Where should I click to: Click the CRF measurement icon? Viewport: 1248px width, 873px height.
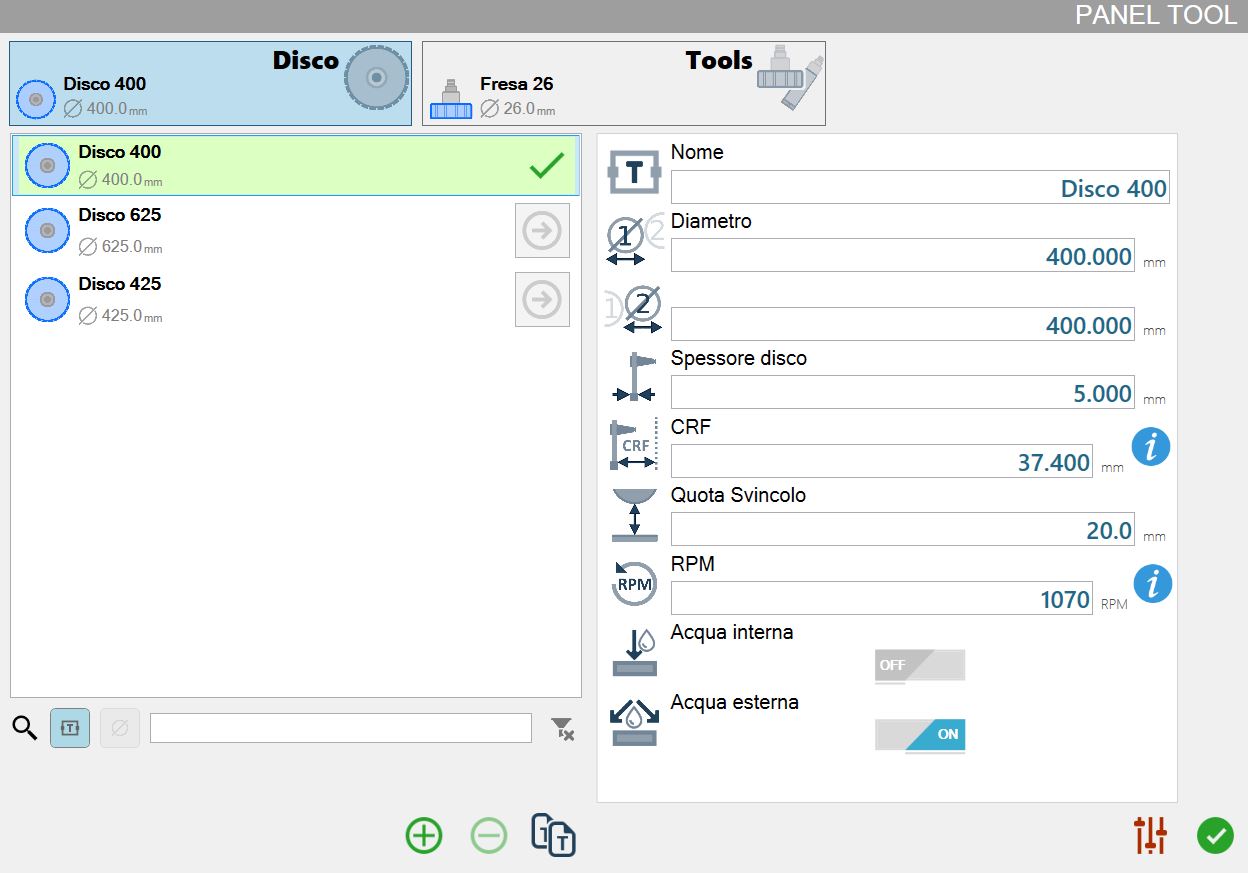point(634,444)
